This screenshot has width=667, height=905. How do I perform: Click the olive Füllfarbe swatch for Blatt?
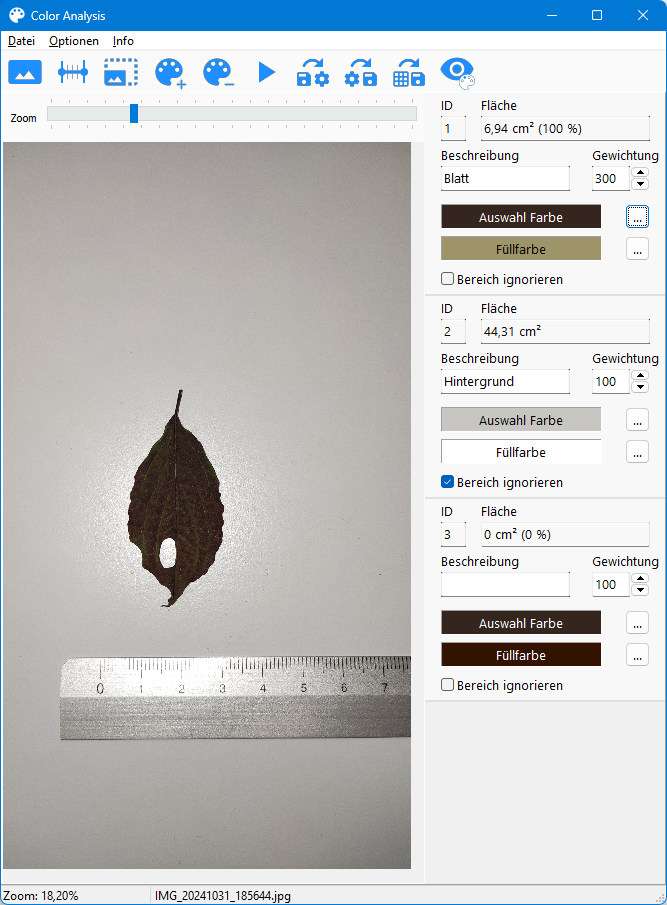point(521,249)
